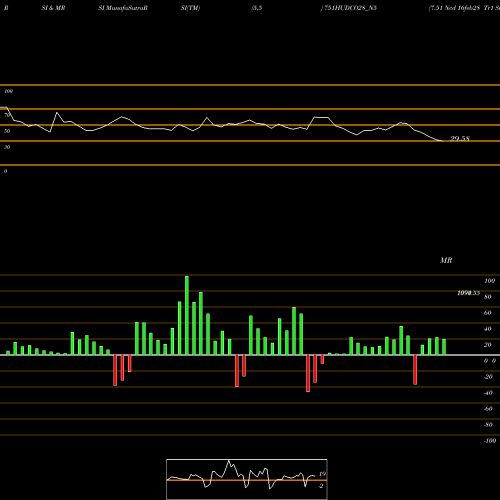Viewport: 500px width, 500px height.
Task: Select the RSI axis label 70
Action: 7,115
